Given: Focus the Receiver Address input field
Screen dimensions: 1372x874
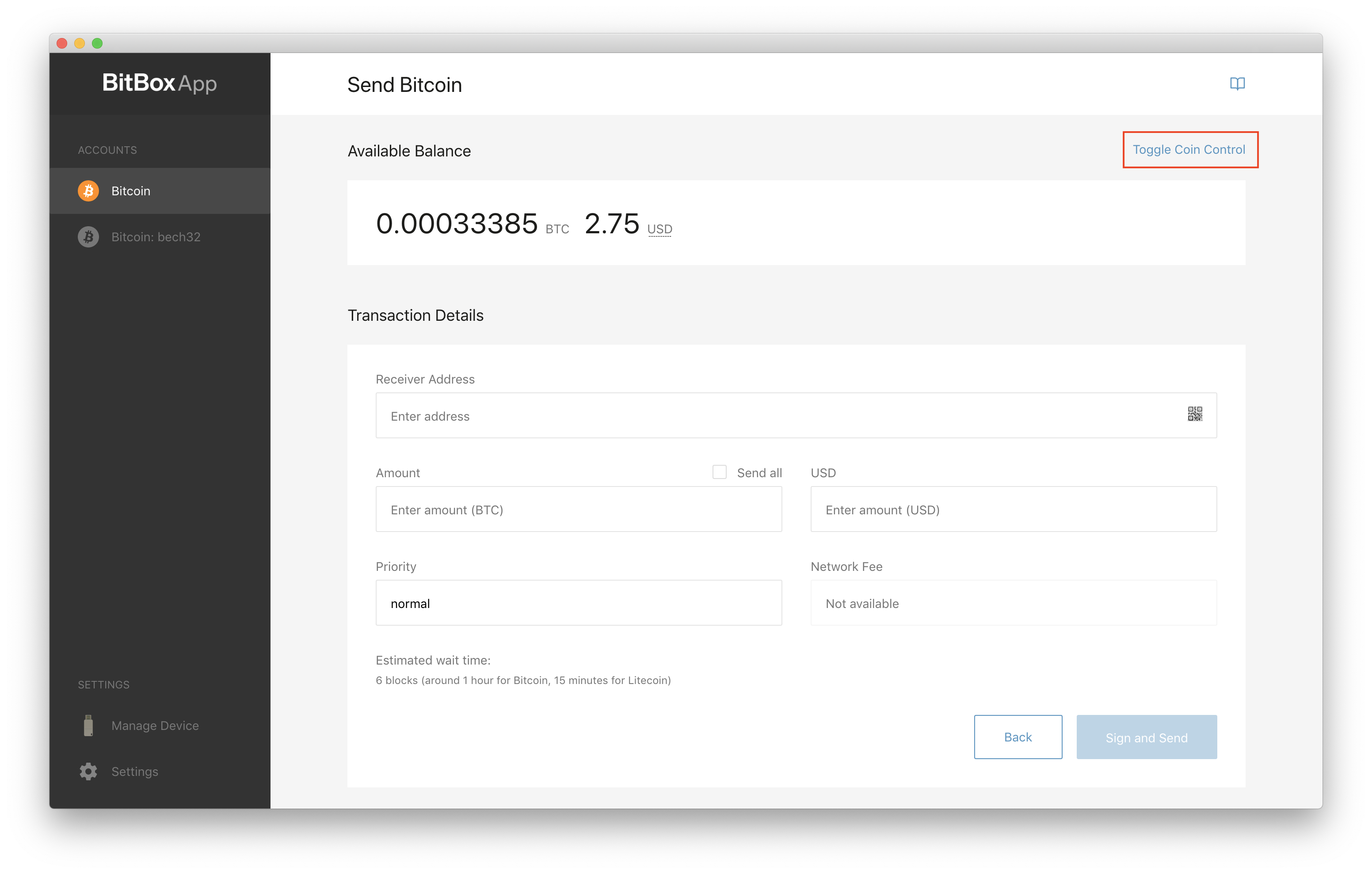Looking at the screenshot, I should [x=796, y=415].
